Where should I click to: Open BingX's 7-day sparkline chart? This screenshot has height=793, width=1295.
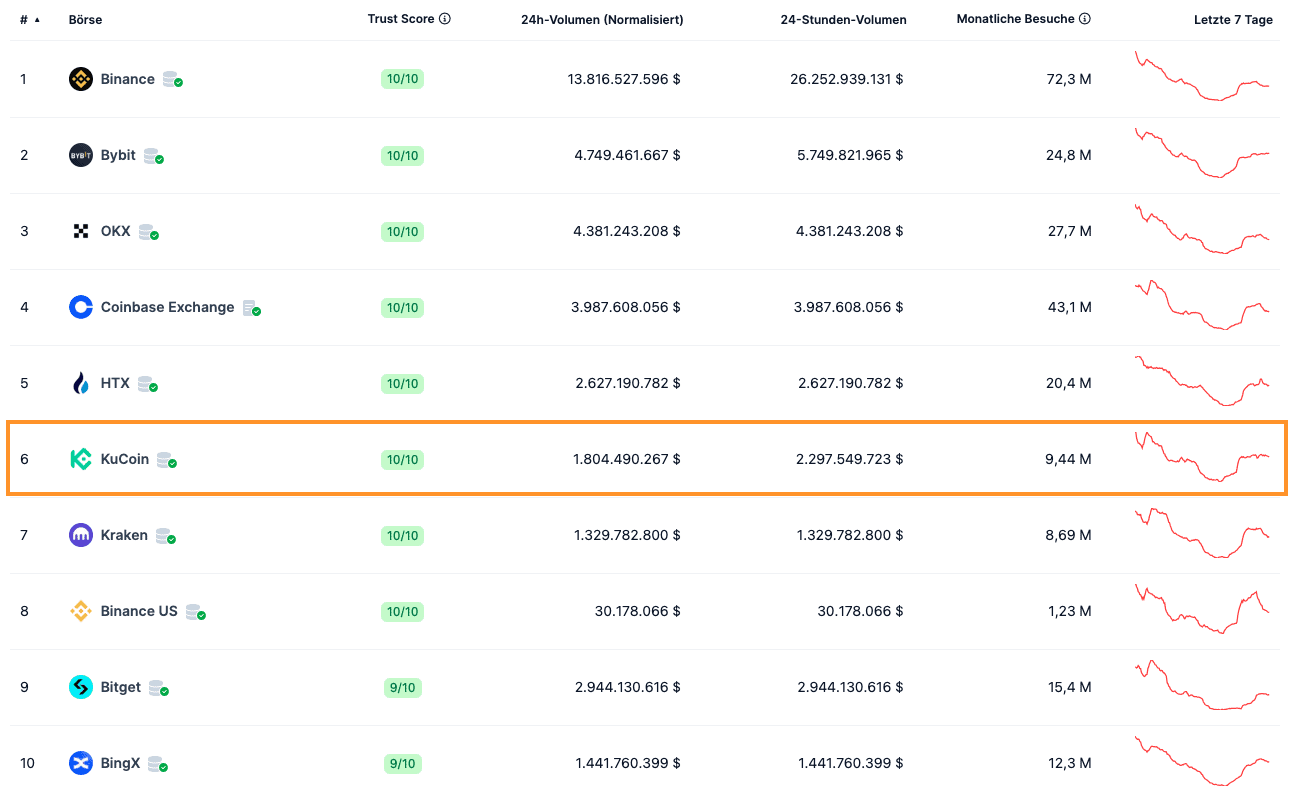1202,761
